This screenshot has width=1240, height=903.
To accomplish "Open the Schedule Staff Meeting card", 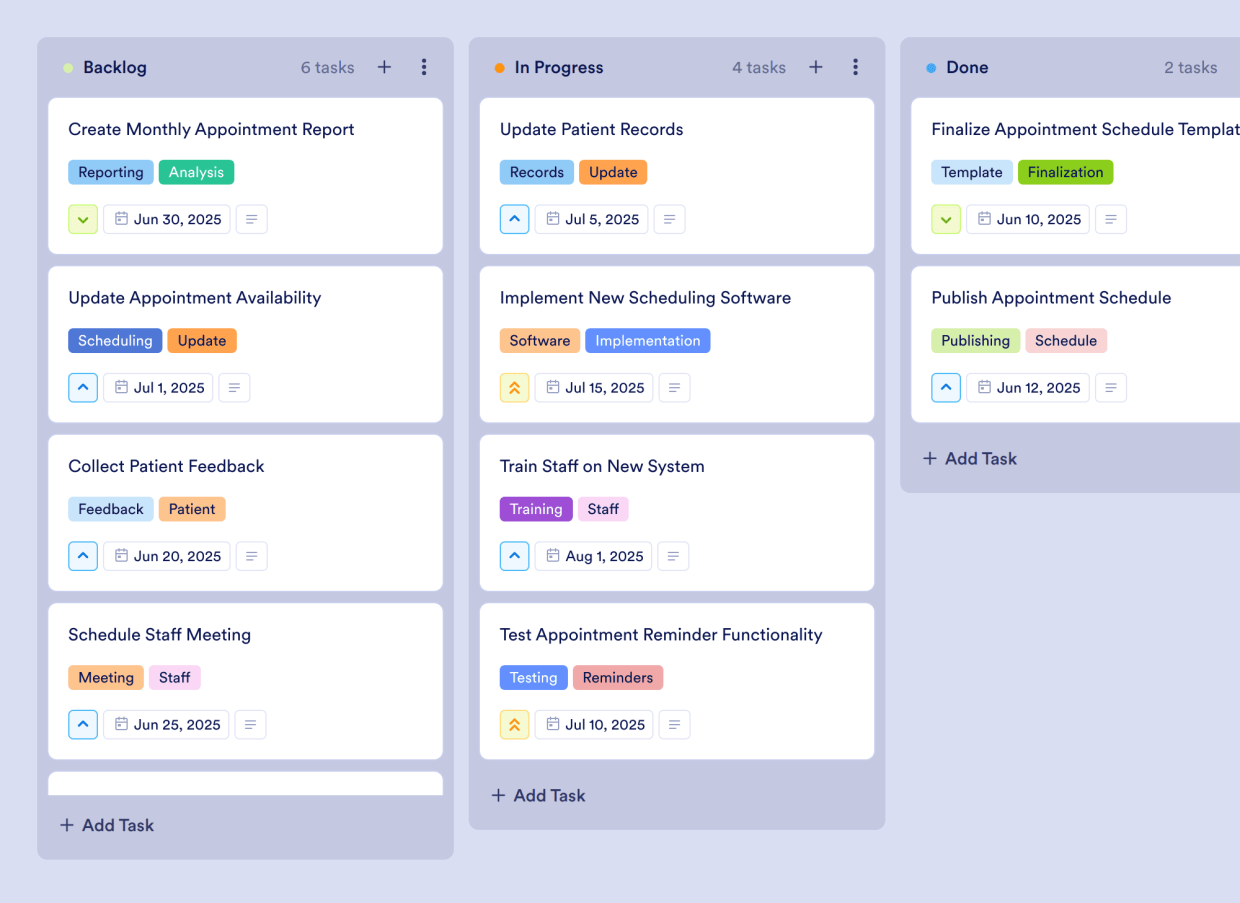I will 159,634.
